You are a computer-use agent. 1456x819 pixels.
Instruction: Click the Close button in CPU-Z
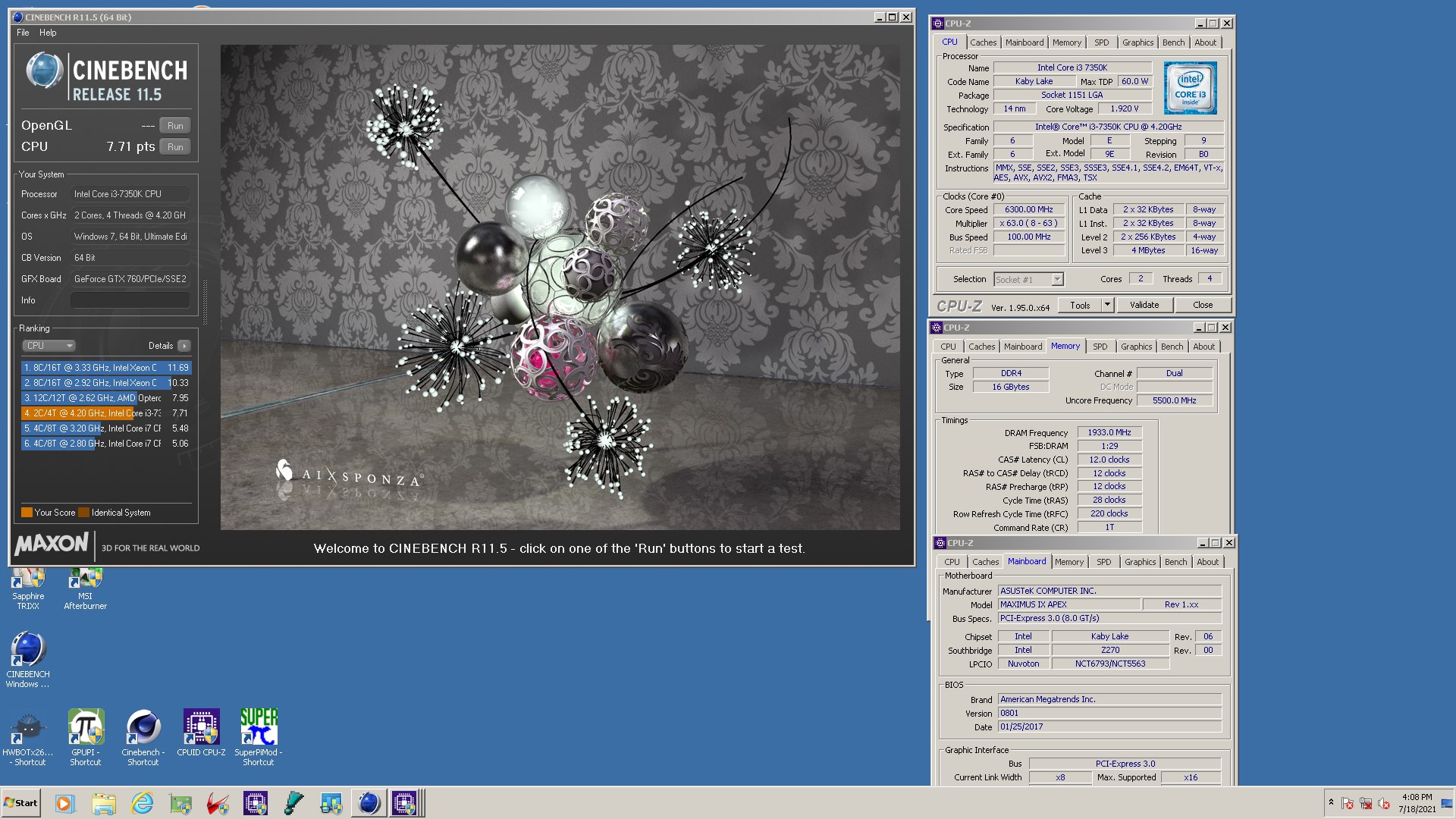click(1203, 306)
